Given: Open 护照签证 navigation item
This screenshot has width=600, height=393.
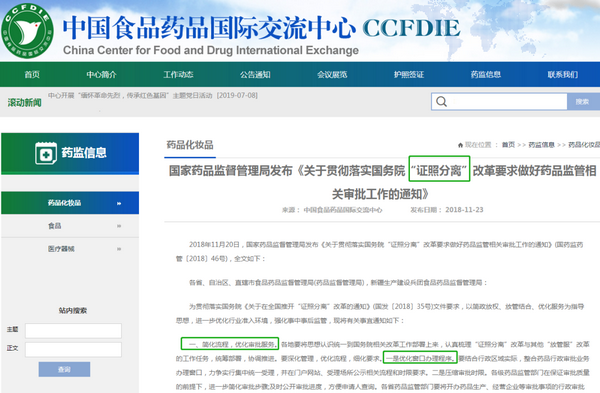Looking at the screenshot, I should pyautogui.click(x=409, y=75).
